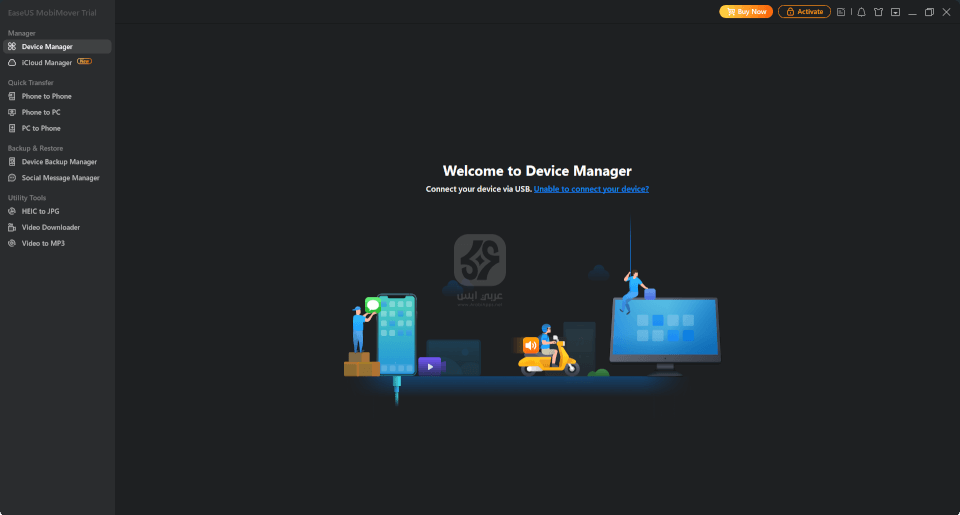960x515 pixels.
Task: Select the Phone to PC transfer icon
Action: 12,112
